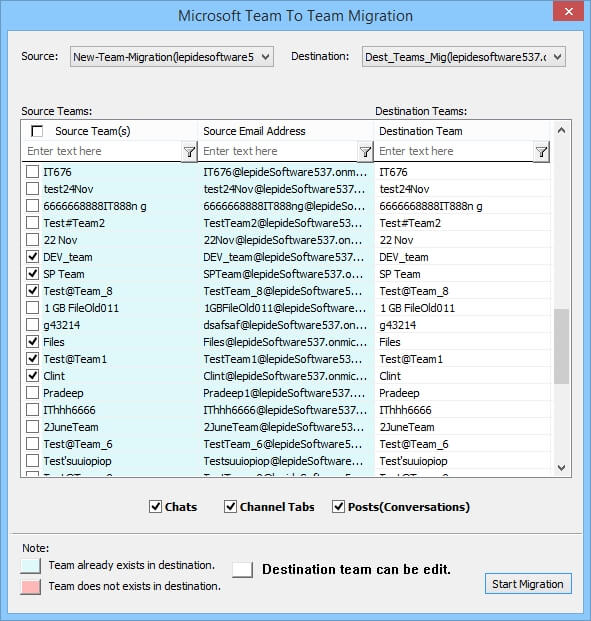Image resolution: width=591 pixels, height=621 pixels.
Task: Click the Destination Team filter icon
Action: click(541, 152)
